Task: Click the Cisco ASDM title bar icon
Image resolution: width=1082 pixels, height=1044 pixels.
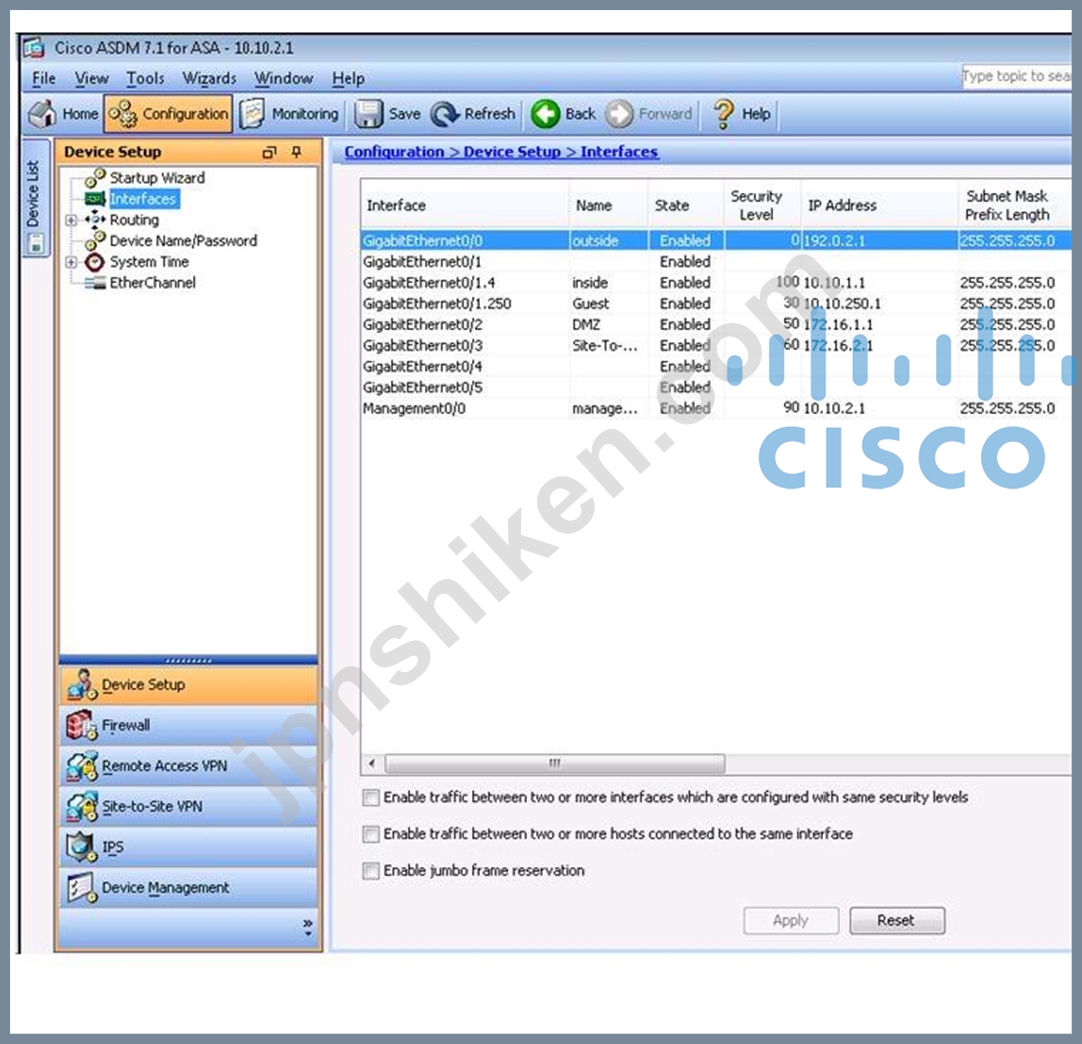Action: (x=33, y=48)
